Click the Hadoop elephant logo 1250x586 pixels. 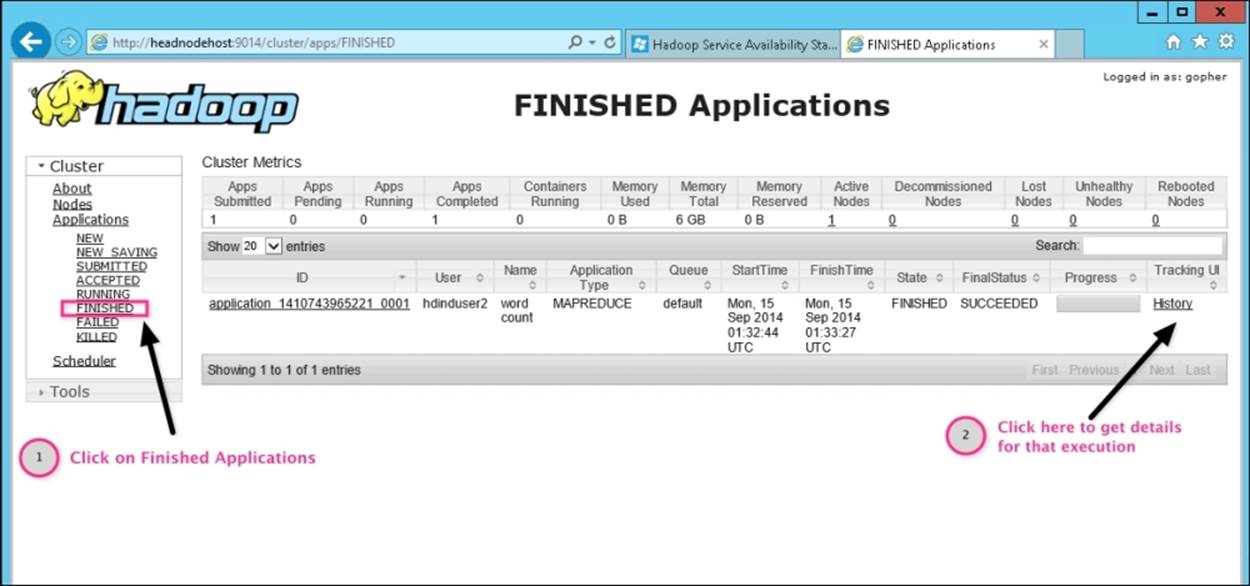pyautogui.click(x=165, y=103)
